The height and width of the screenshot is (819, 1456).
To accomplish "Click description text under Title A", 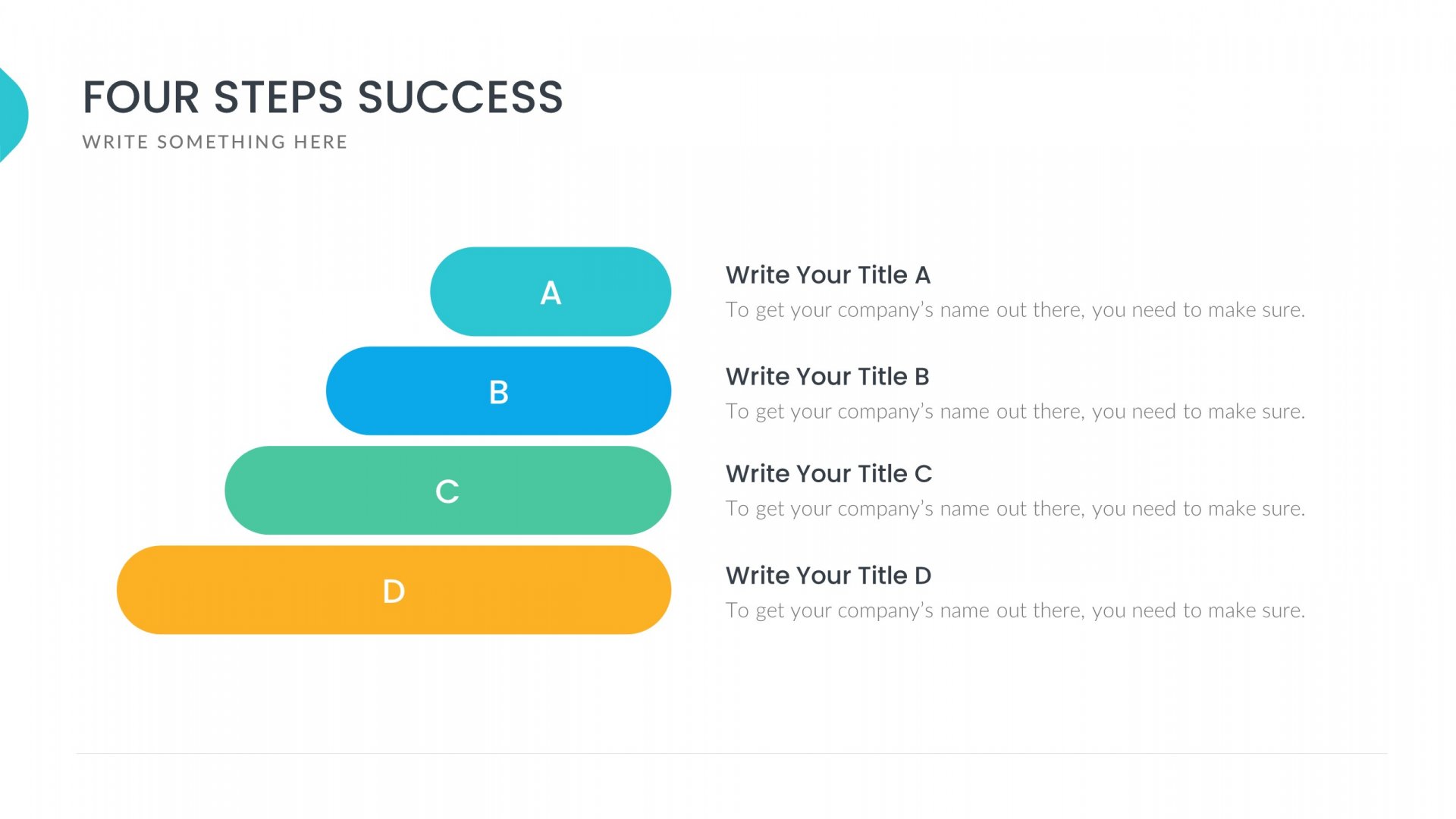I will (1015, 309).
